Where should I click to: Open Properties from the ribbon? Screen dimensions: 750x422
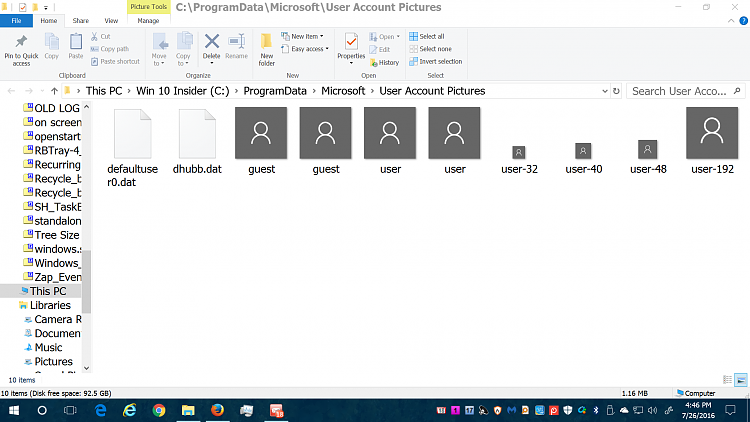click(x=351, y=50)
